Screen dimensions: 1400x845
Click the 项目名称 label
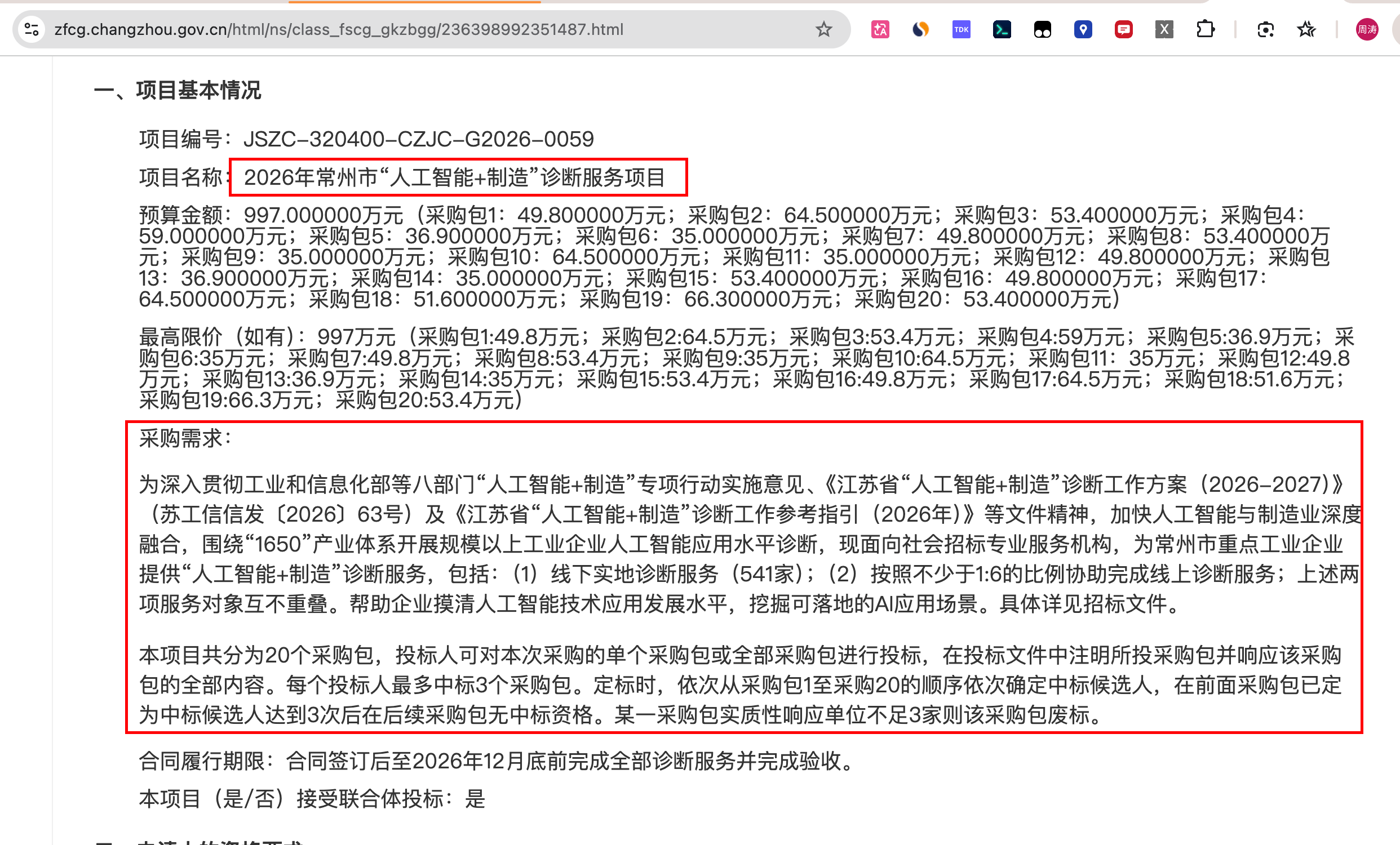[181, 178]
